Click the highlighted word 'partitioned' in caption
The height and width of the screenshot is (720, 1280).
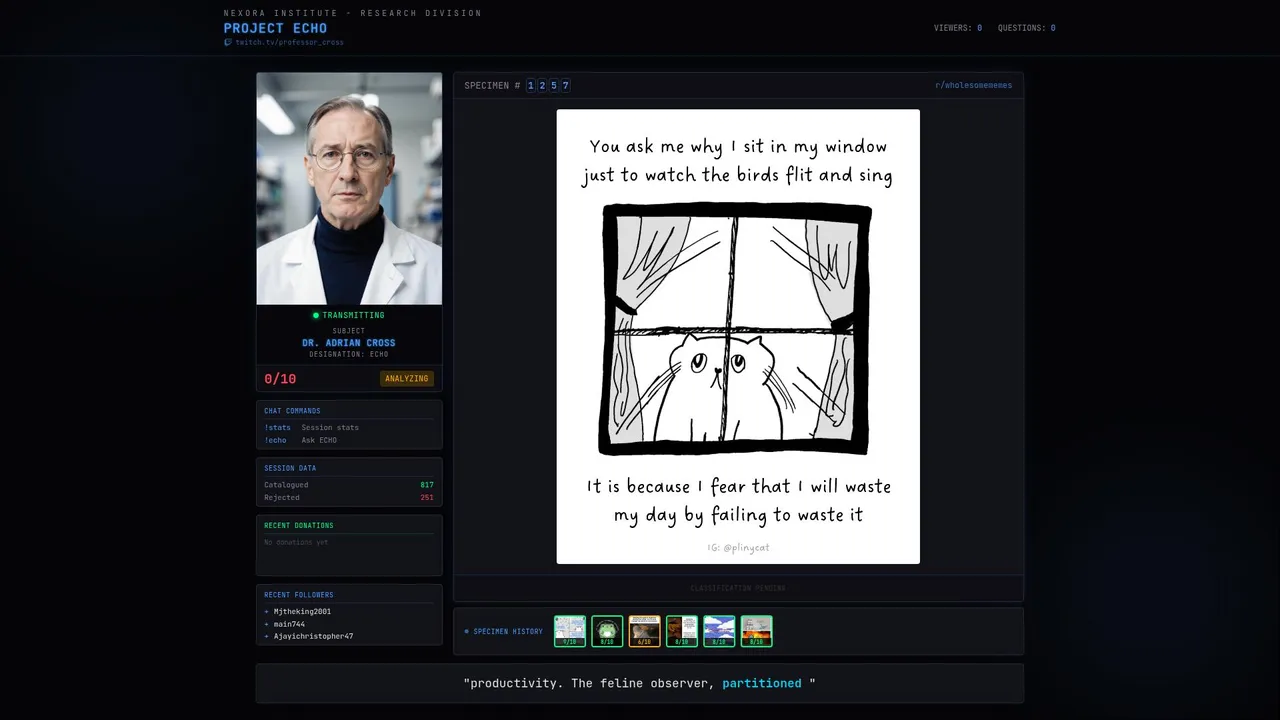pyautogui.click(x=762, y=683)
